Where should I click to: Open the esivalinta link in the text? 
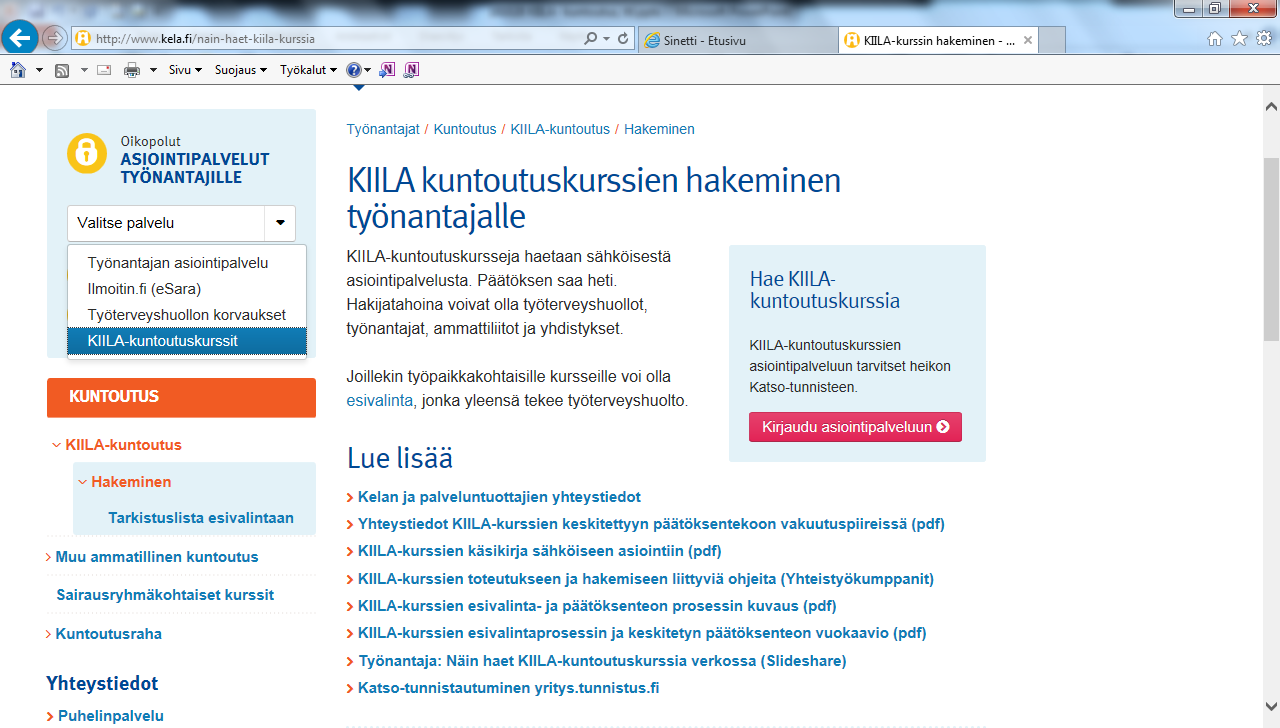[x=379, y=402]
